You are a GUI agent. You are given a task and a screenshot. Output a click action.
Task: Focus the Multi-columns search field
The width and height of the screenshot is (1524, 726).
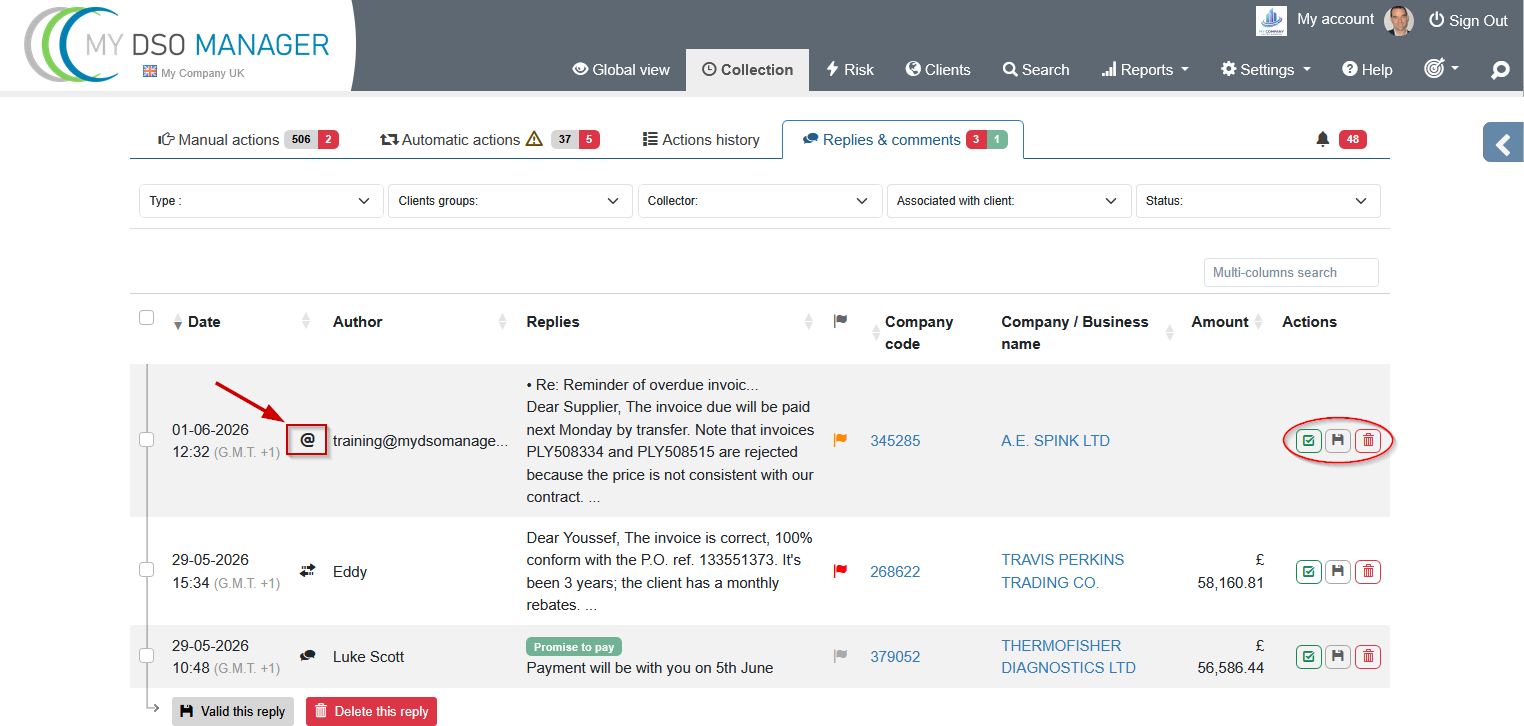coord(1291,272)
